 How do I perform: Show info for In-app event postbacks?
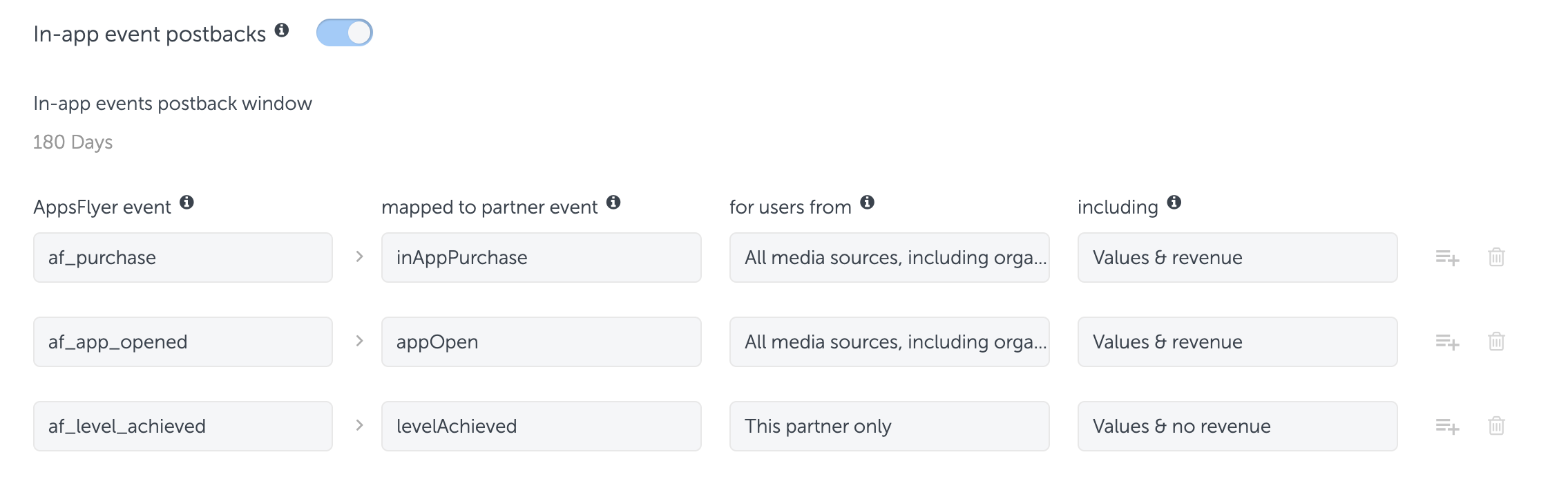point(282,30)
